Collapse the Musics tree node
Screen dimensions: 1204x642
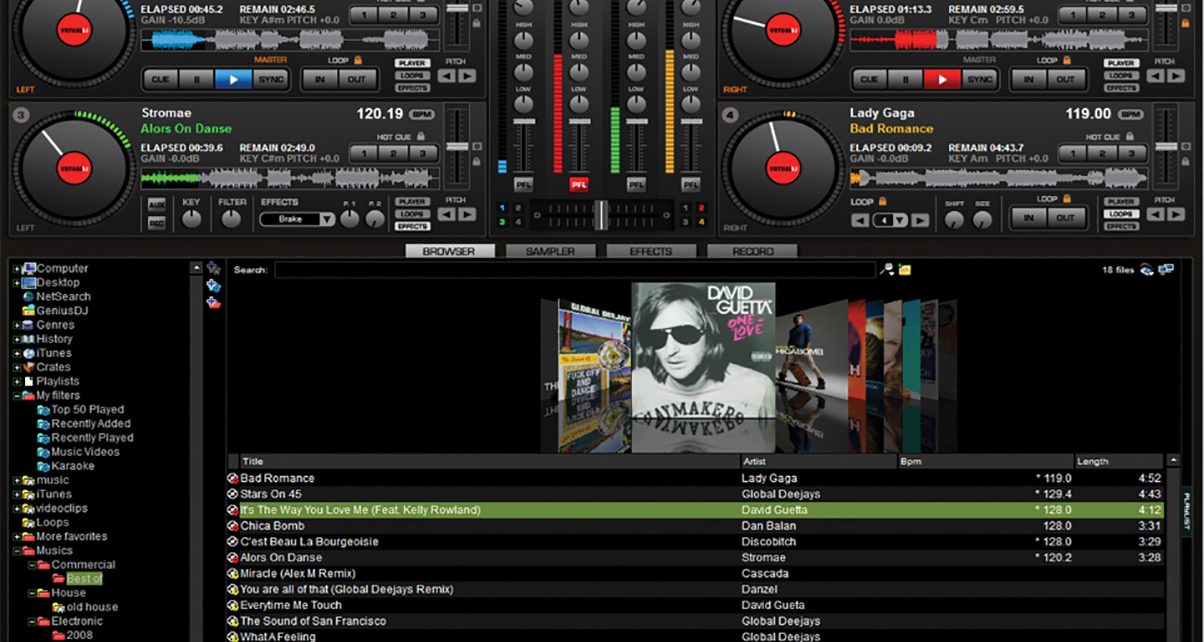click(x=16, y=551)
